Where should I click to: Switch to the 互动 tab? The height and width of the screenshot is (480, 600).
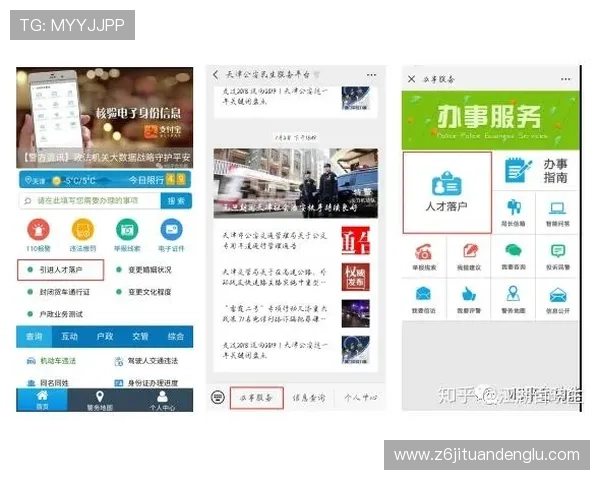click(x=69, y=337)
